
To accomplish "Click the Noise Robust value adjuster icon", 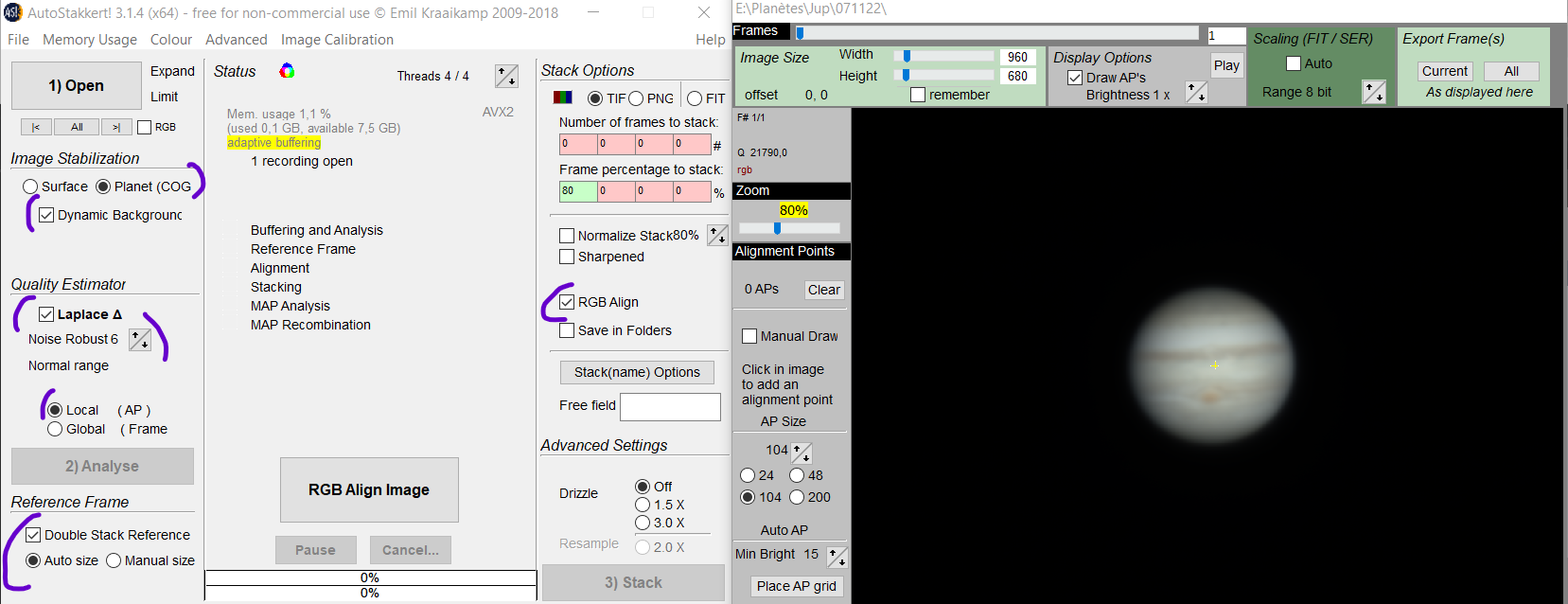I will 140,339.
